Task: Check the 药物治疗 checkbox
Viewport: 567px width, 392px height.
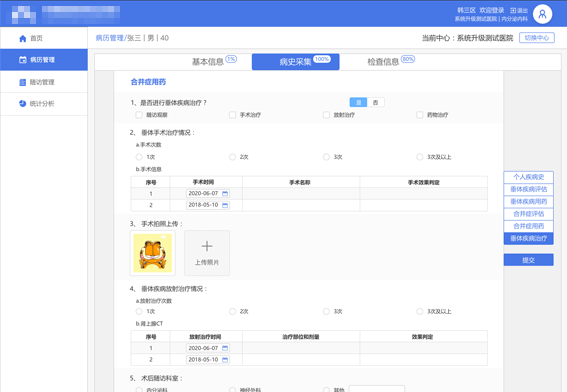Action: (x=419, y=115)
